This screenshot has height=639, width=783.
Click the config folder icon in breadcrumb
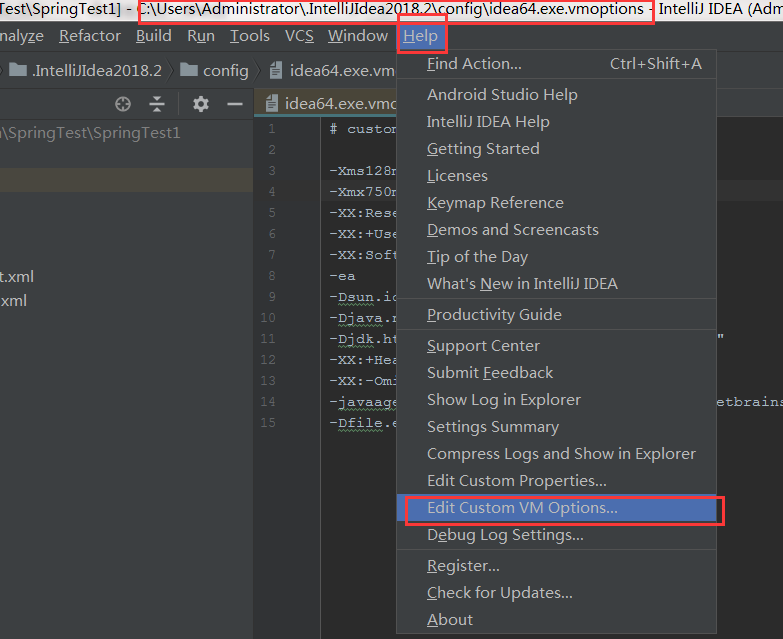(x=189, y=70)
